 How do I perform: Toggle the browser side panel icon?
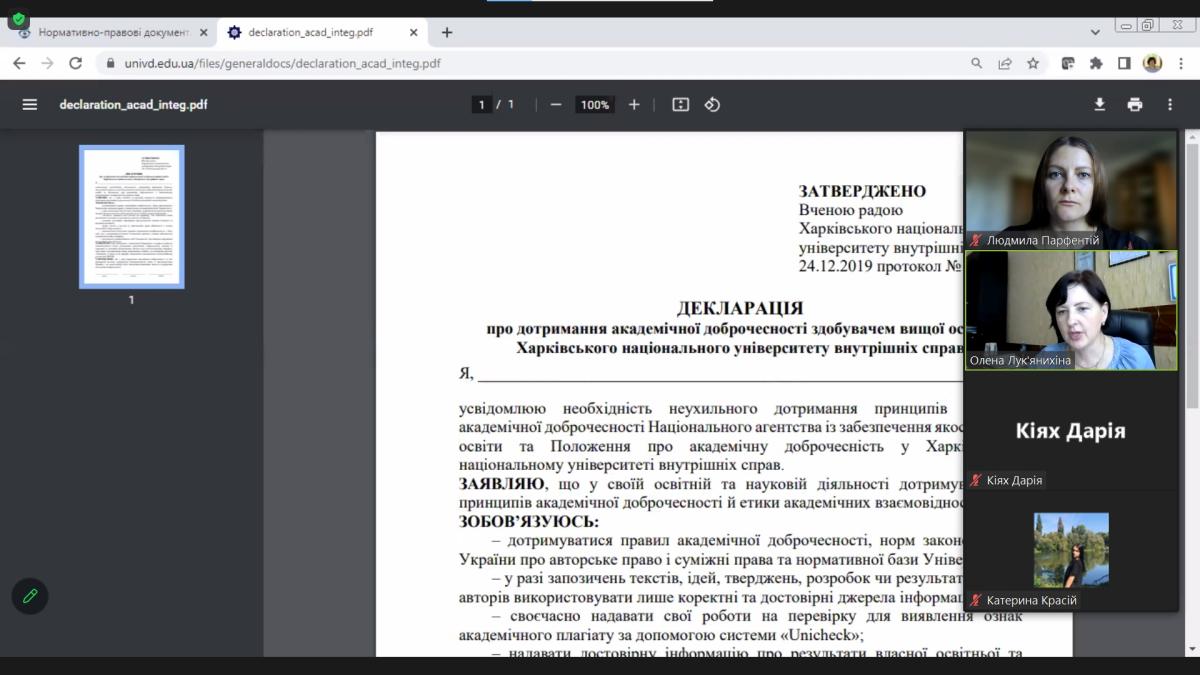coord(1124,63)
